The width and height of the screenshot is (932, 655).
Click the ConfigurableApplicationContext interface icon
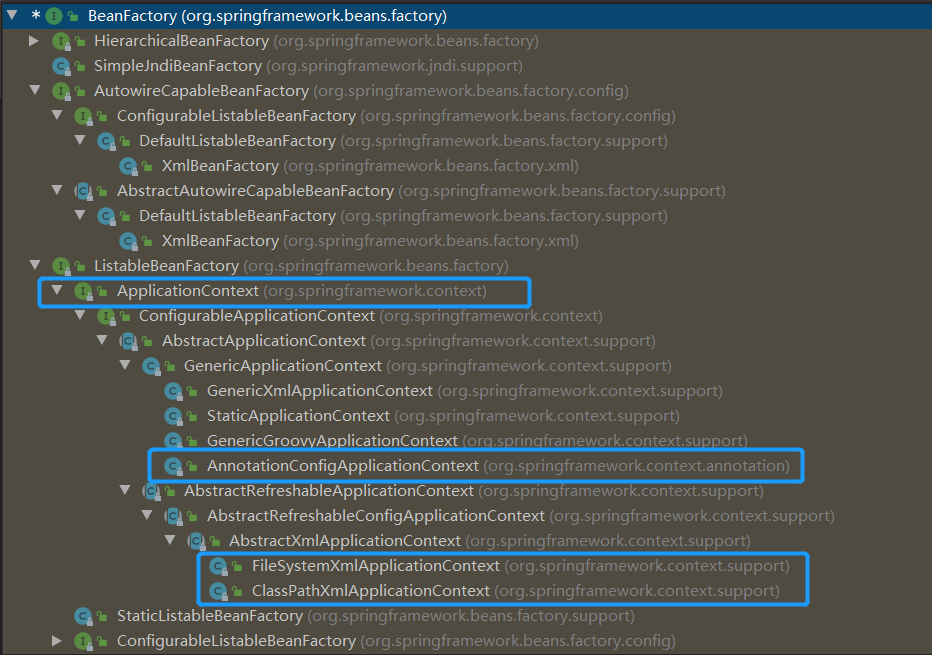pyautogui.click(x=106, y=316)
